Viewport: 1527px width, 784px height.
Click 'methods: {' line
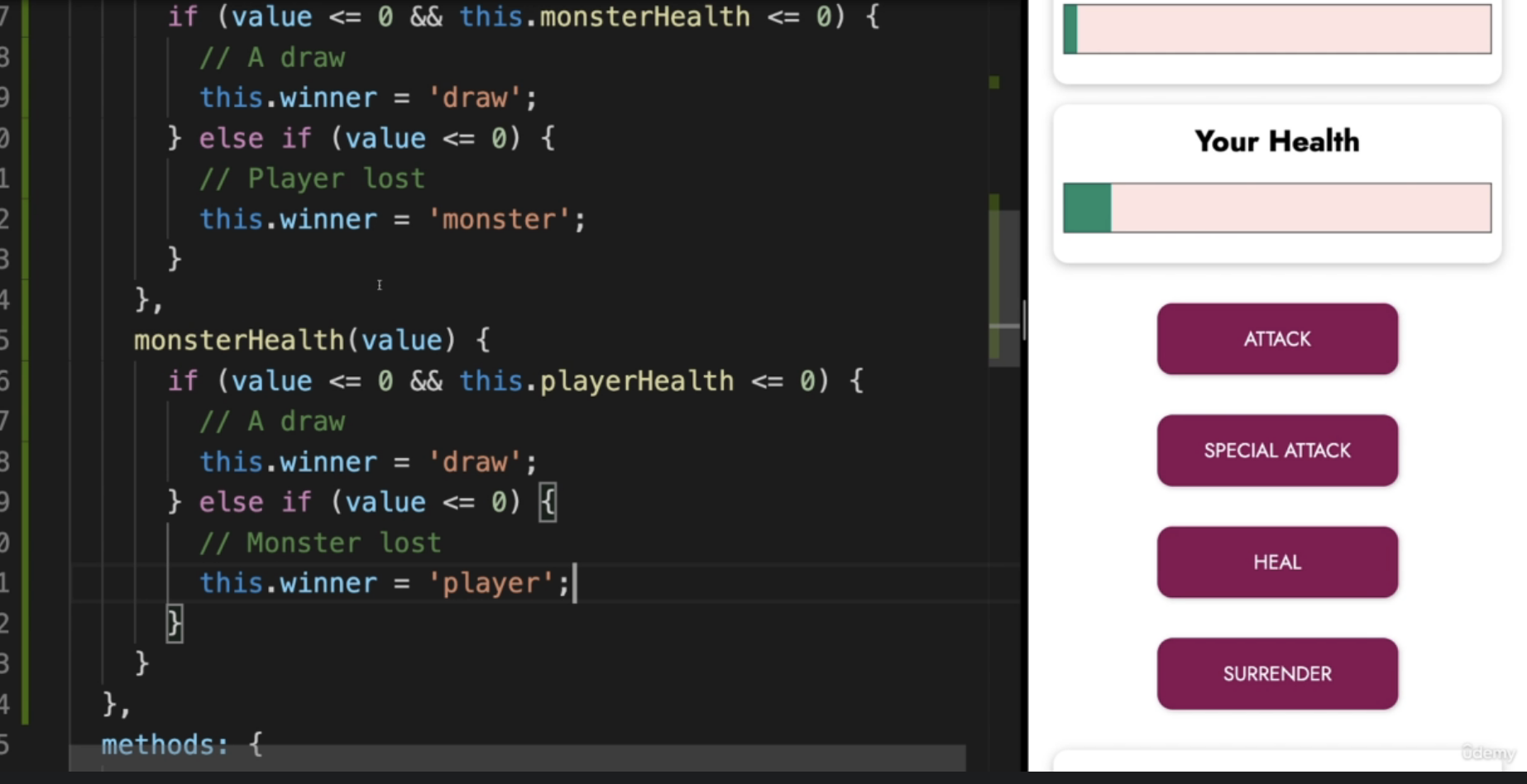pos(182,744)
